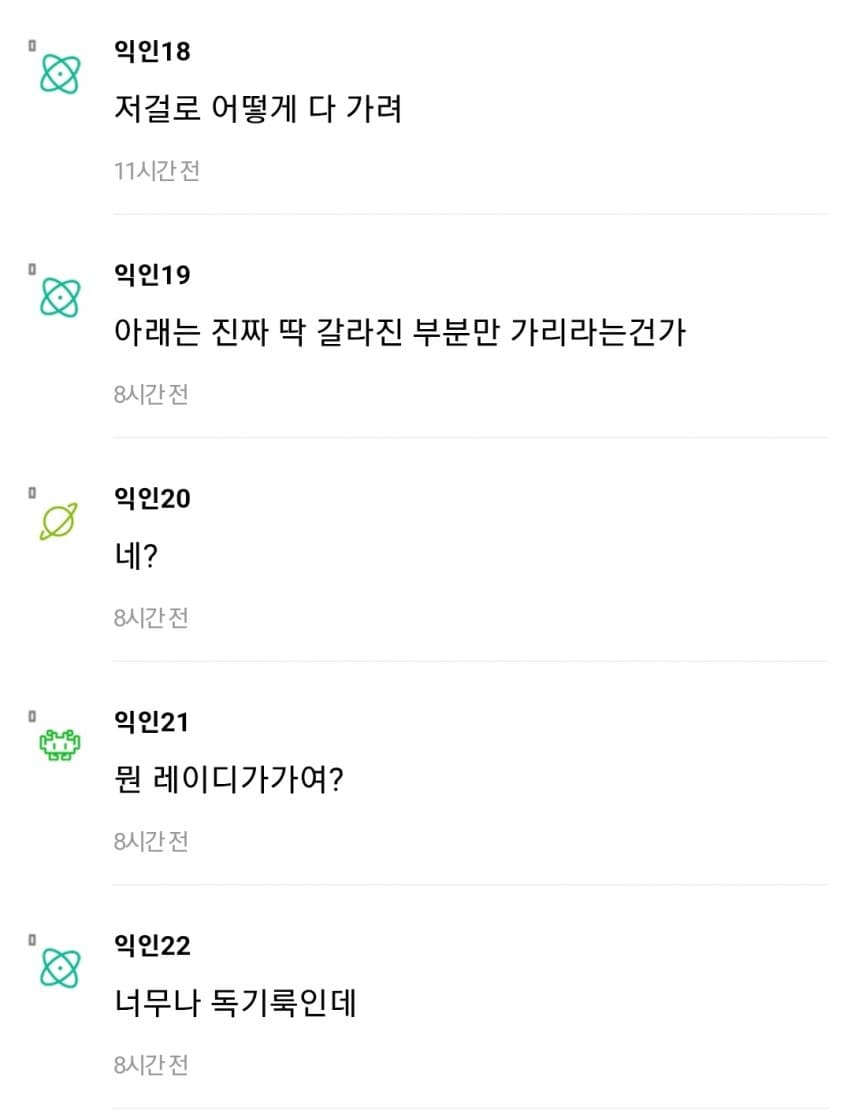
Task: Click the username 익인19
Action: [152, 275]
